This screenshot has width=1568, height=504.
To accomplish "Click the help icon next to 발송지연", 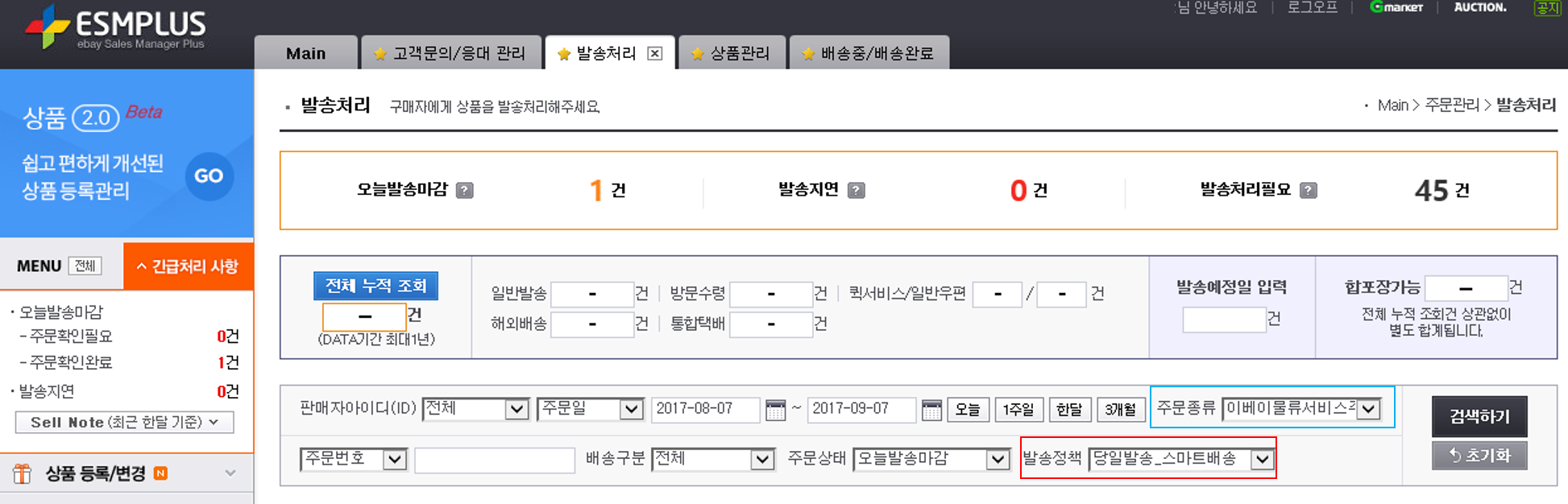I will click(857, 191).
